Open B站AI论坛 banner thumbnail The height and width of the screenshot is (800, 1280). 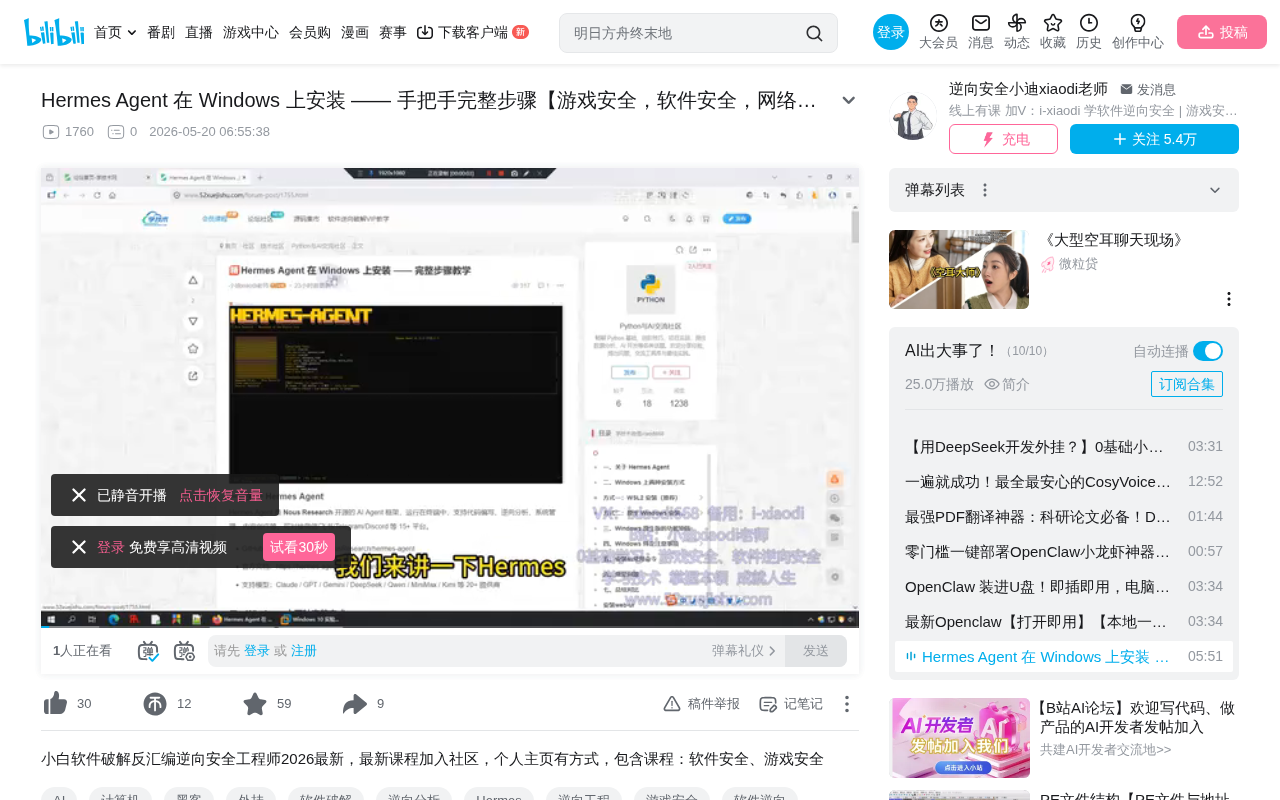tap(960, 738)
